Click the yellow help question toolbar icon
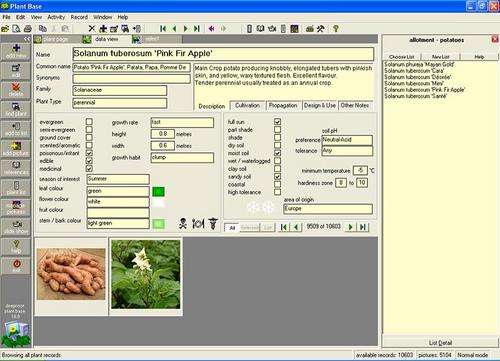500x361 pixels. tap(336, 29)
